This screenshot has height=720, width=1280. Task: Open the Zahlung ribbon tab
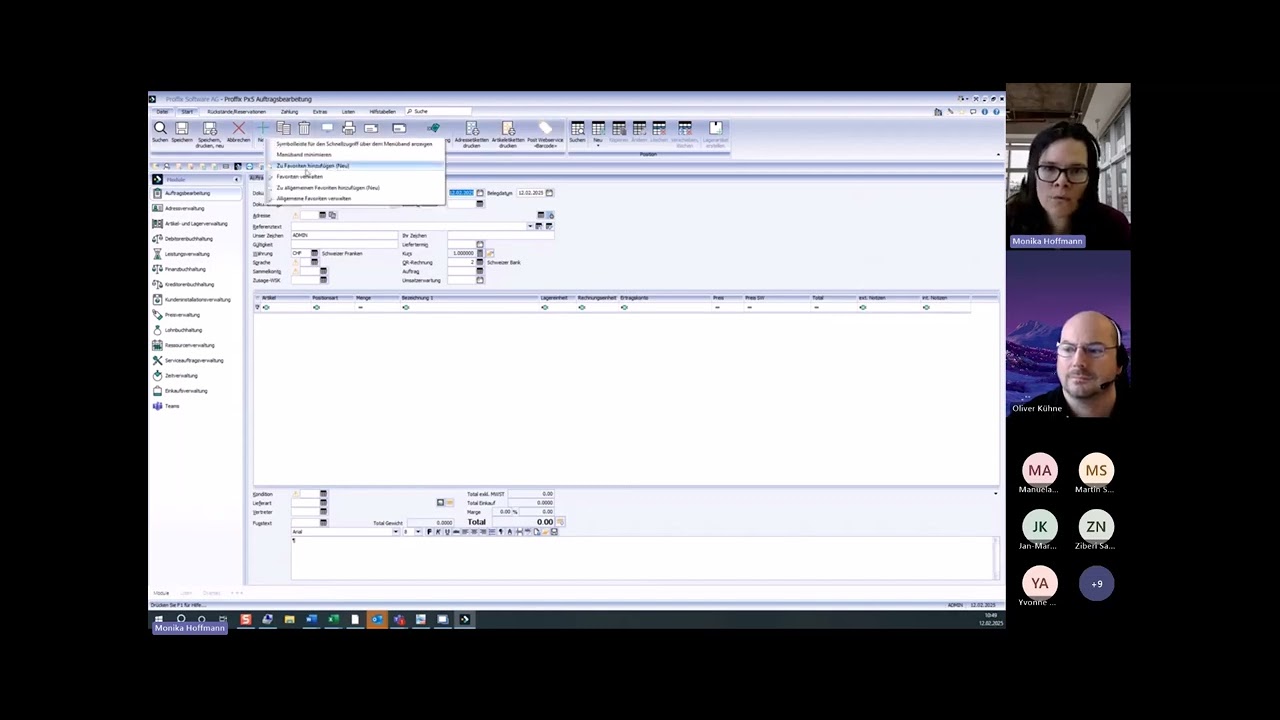tap(289, 111)
